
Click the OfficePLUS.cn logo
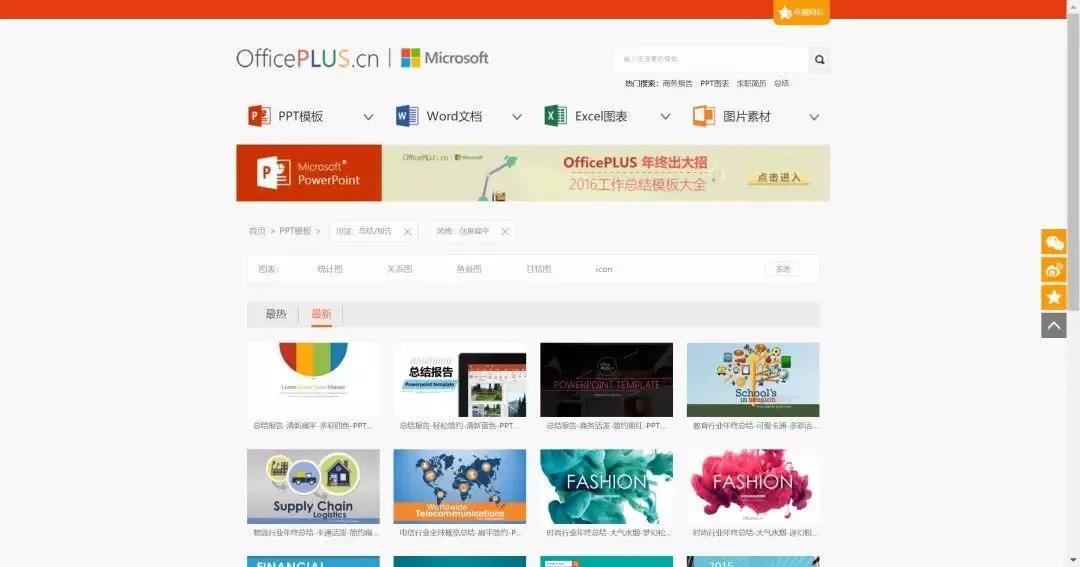coord(307,59)
